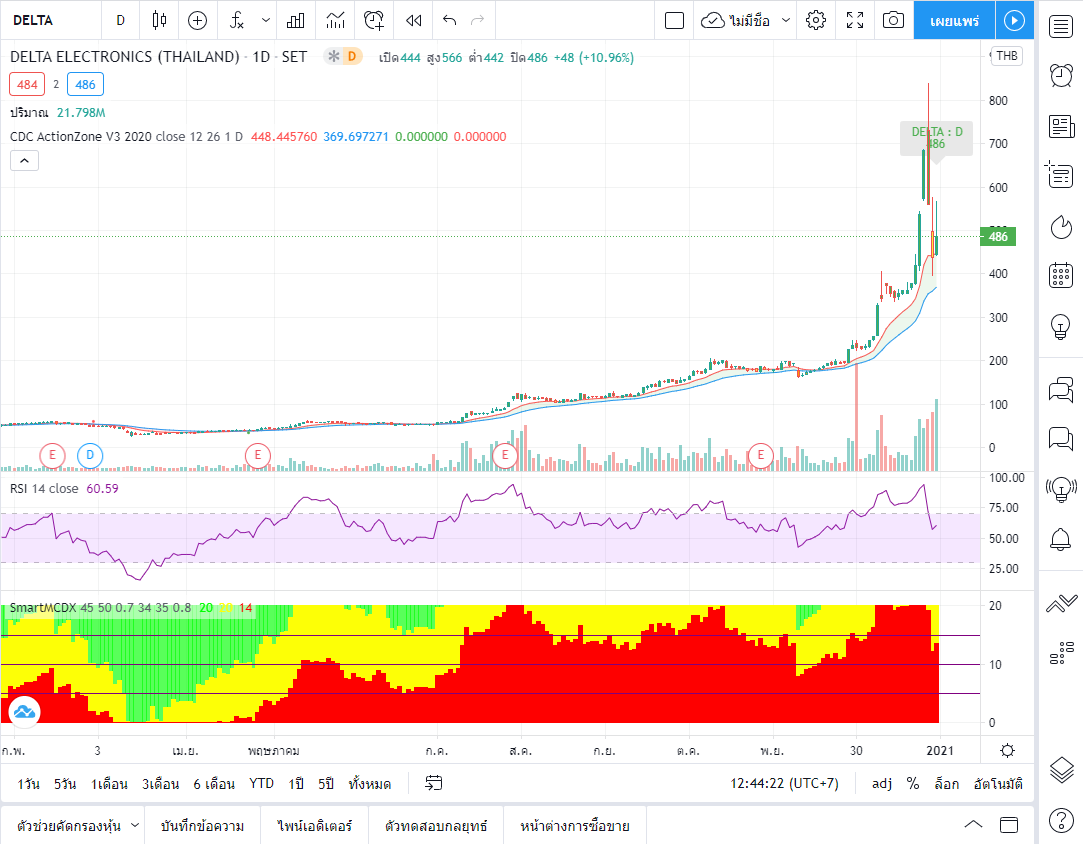Toggle percent scale % button

(x=913, y=784)
